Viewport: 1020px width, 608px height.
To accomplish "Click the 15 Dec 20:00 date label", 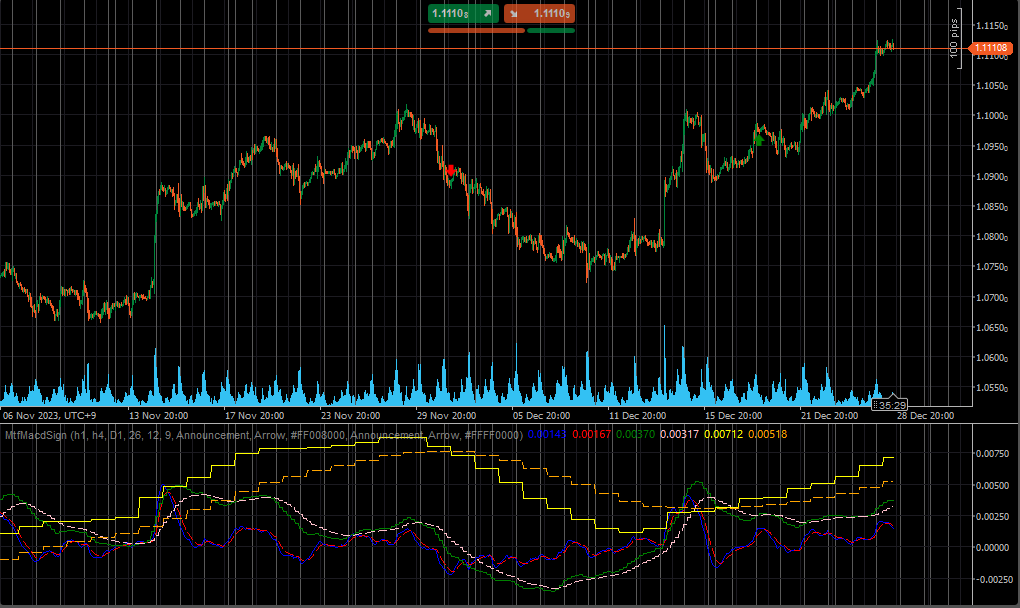I will tap(733, 416).
